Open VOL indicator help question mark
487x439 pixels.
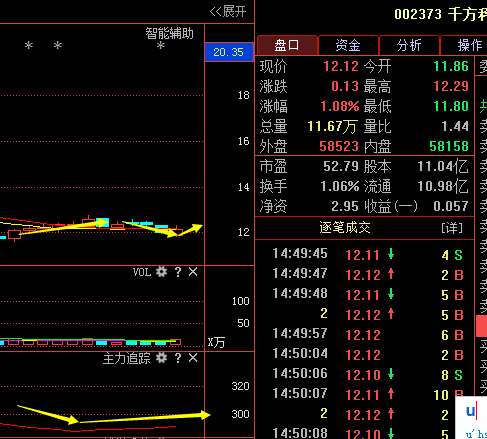tap(178, 272)
